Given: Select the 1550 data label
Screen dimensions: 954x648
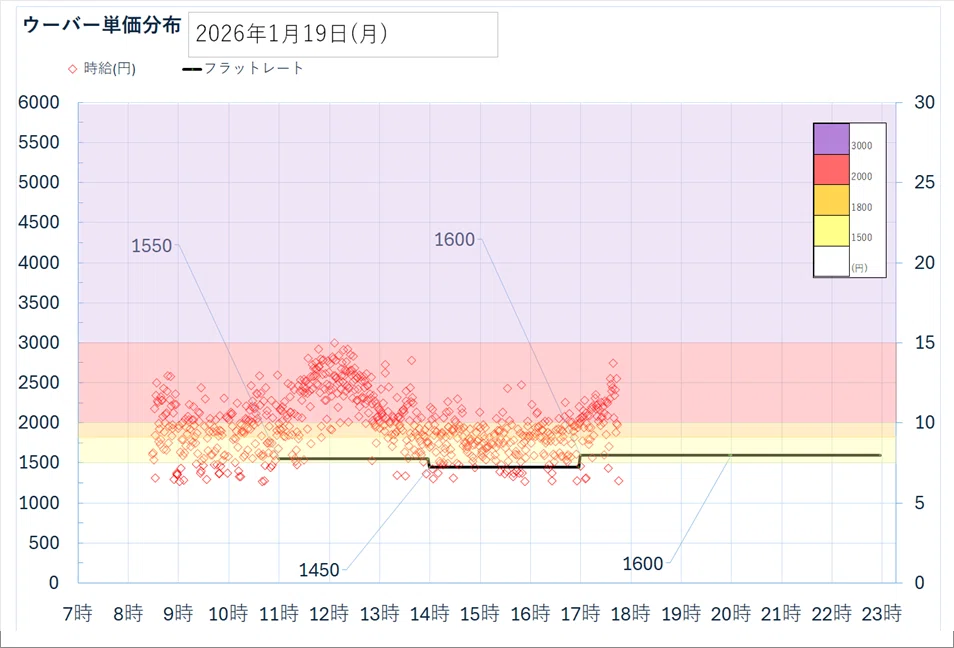Looking at the screenshot, I should [152, 246].
